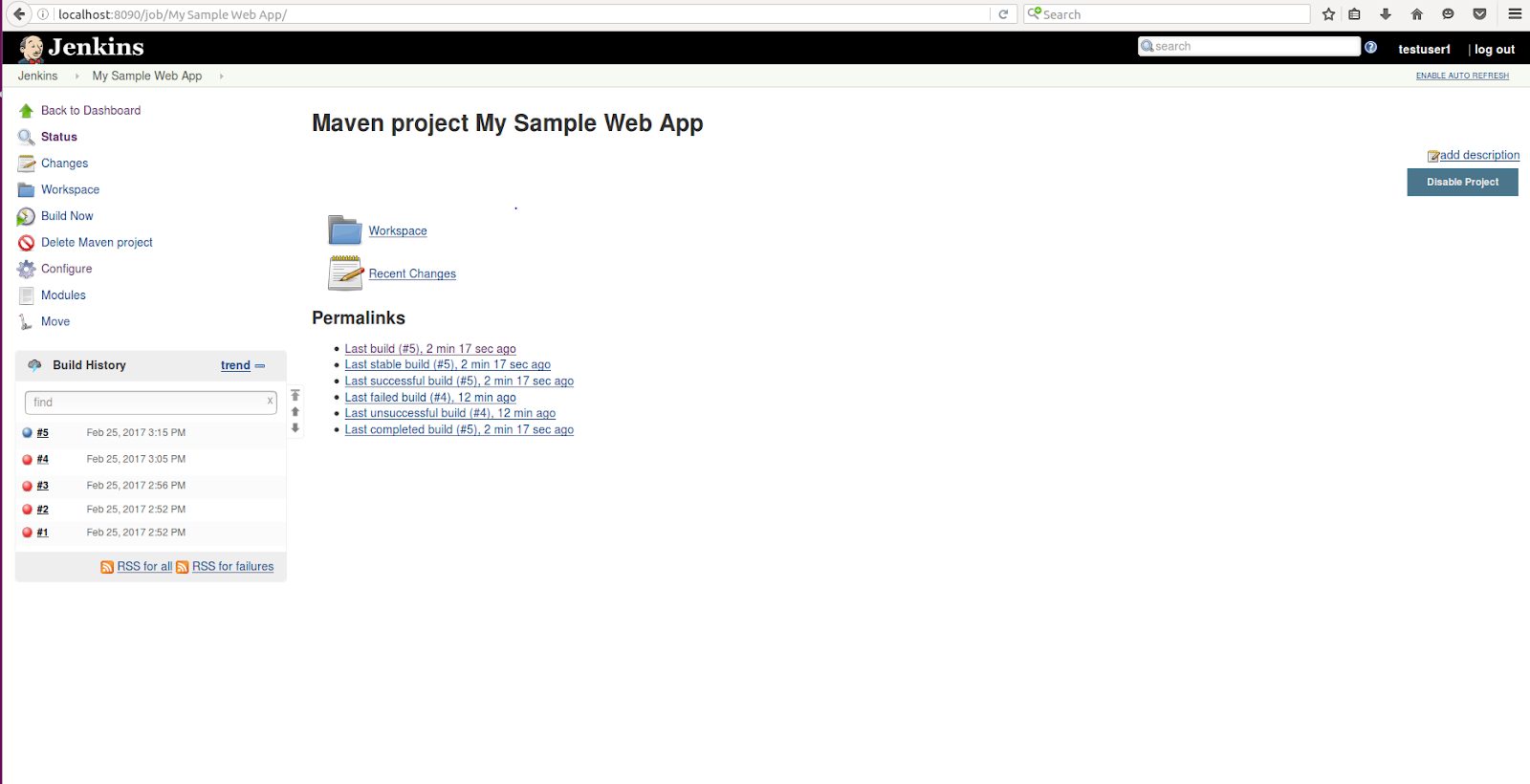The height and width of the screenshot is (784, 1530).
Task: Click the red status ball for build #4
Action: click(28, 460)
